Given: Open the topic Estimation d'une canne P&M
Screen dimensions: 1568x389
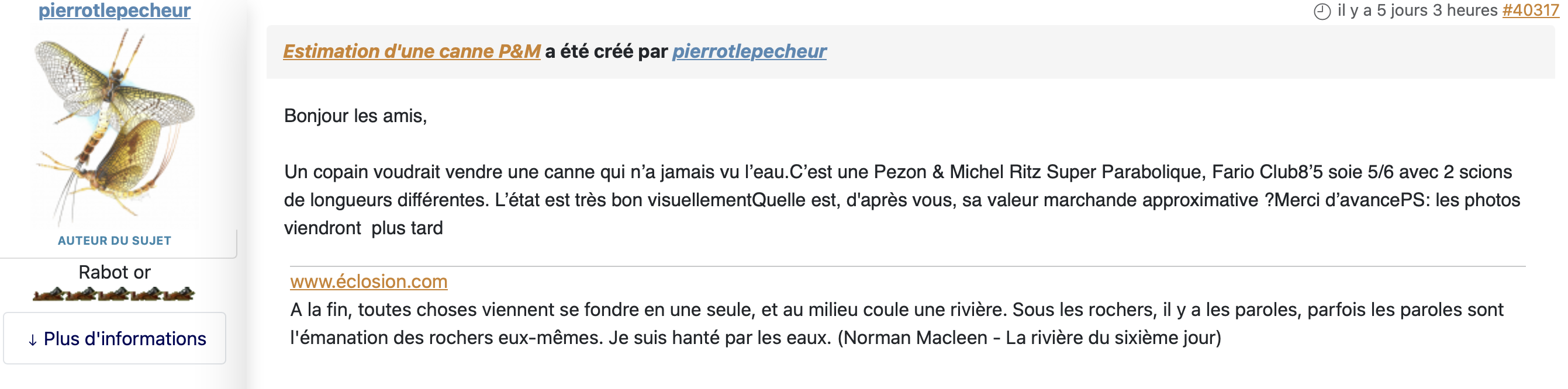Looking at the screenshot, I should [x=412, y=51].
